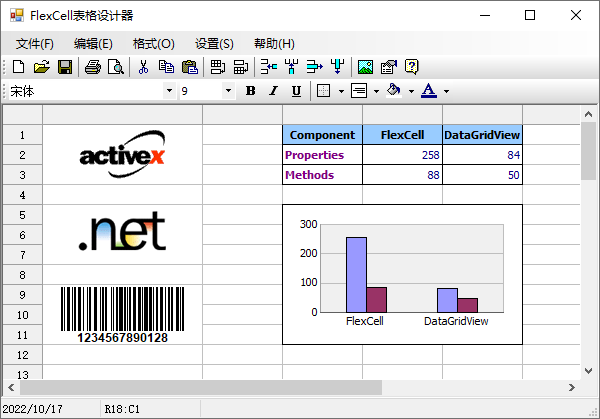This screenshot has height=419, width=600.
Task: Select the cell with value 88
Action: (403, 175)
